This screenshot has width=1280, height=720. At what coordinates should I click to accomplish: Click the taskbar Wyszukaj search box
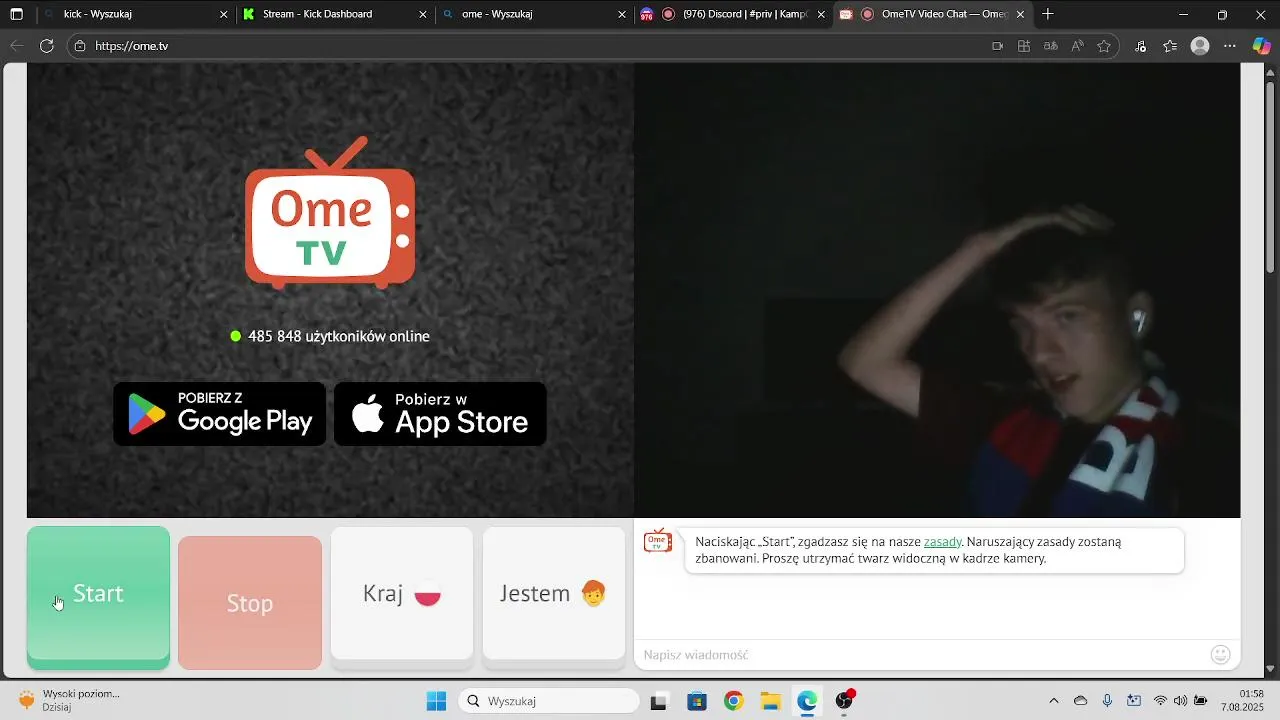coord(548,701)
